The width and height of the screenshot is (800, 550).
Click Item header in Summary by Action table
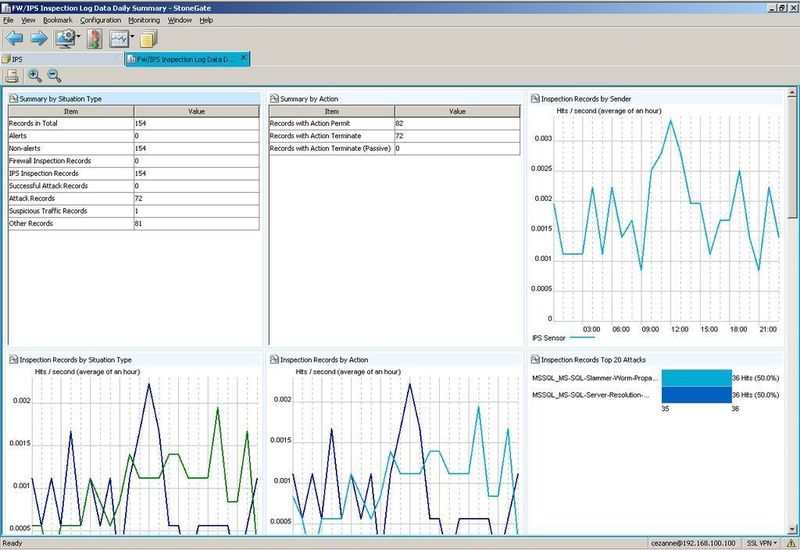click(332, 111)
